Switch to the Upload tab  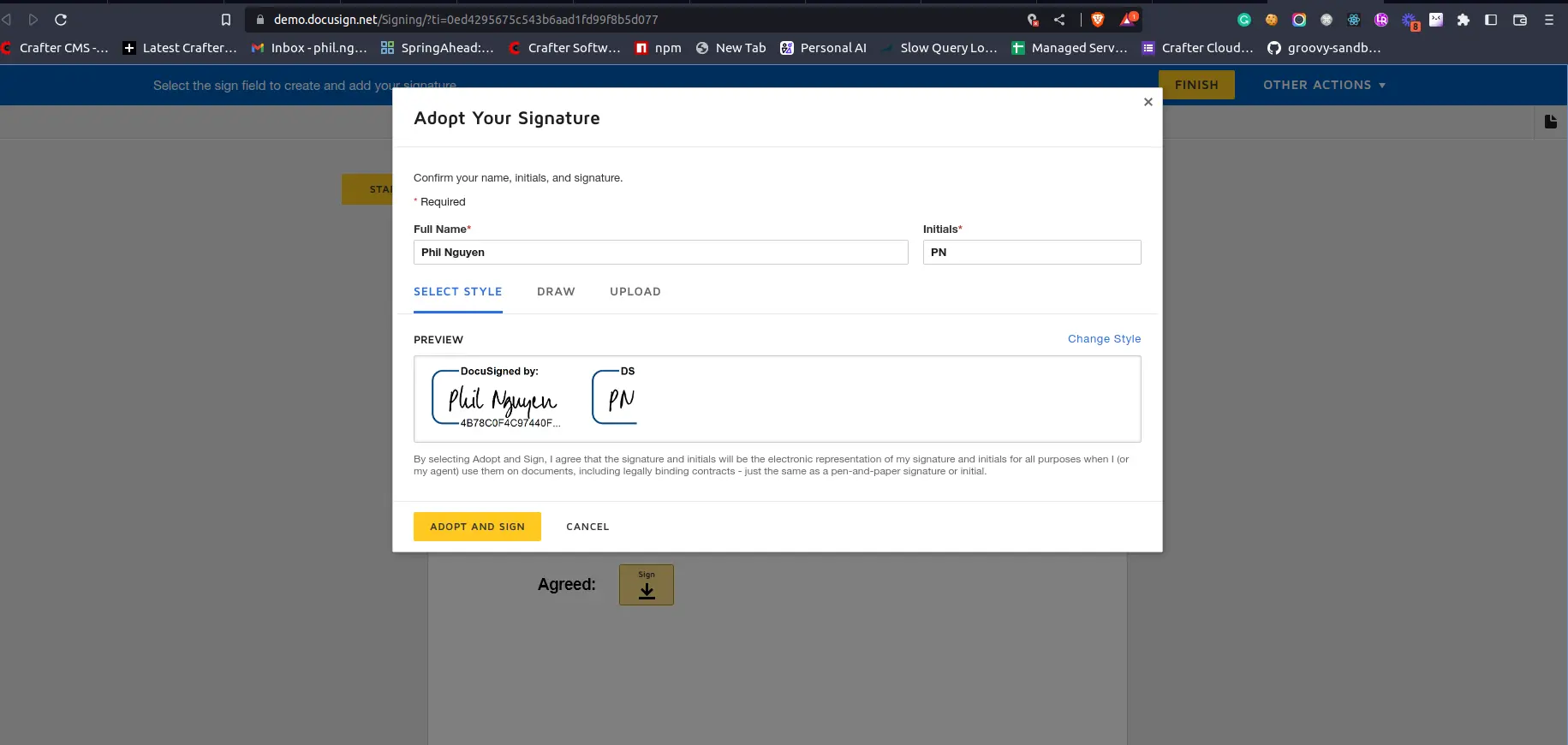click(x=635, y=292)
